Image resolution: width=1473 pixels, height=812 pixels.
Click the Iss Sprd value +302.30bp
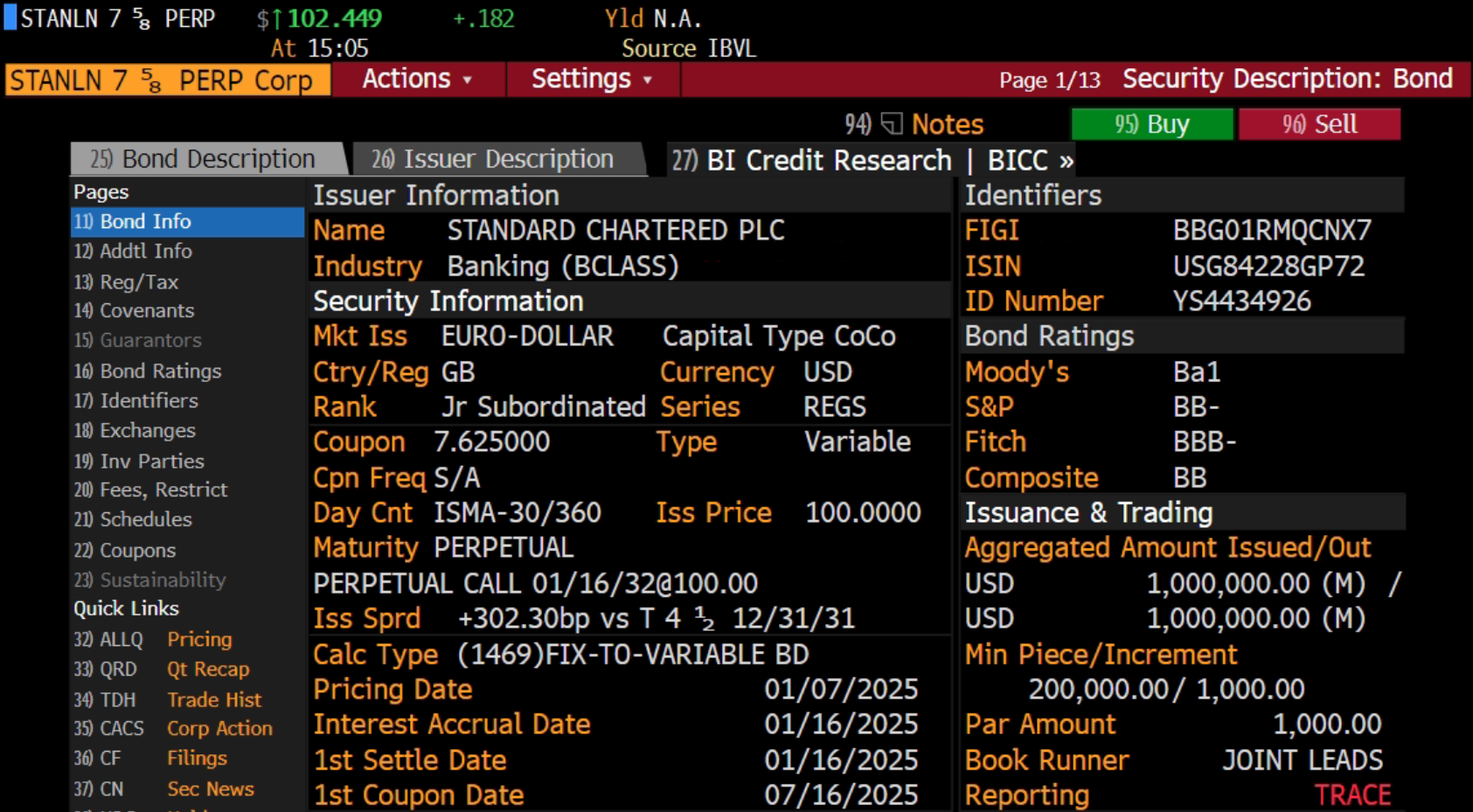pos(523,618)
